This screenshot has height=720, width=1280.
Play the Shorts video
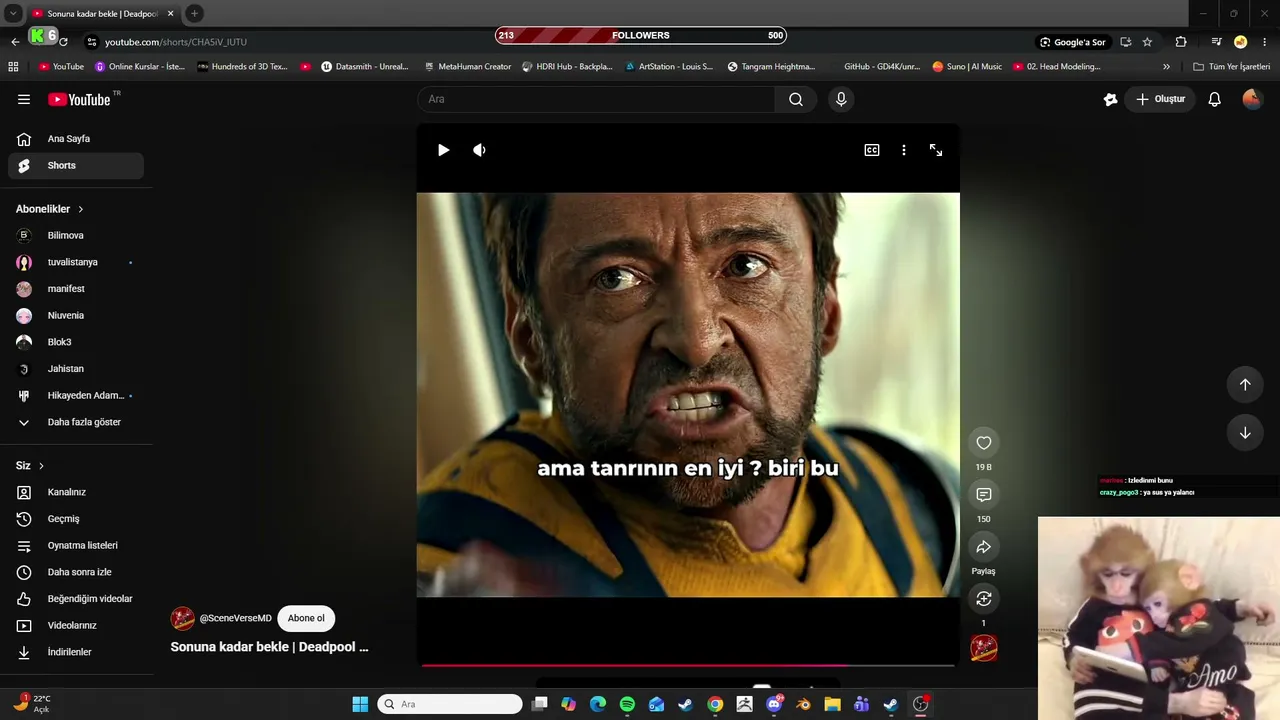(443, 150)
